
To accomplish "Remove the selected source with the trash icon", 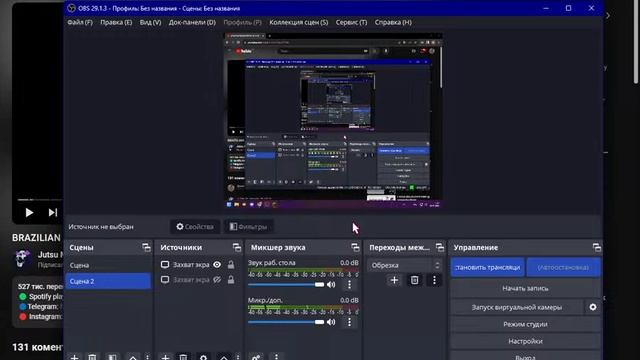I will click(x=183, y=357).
